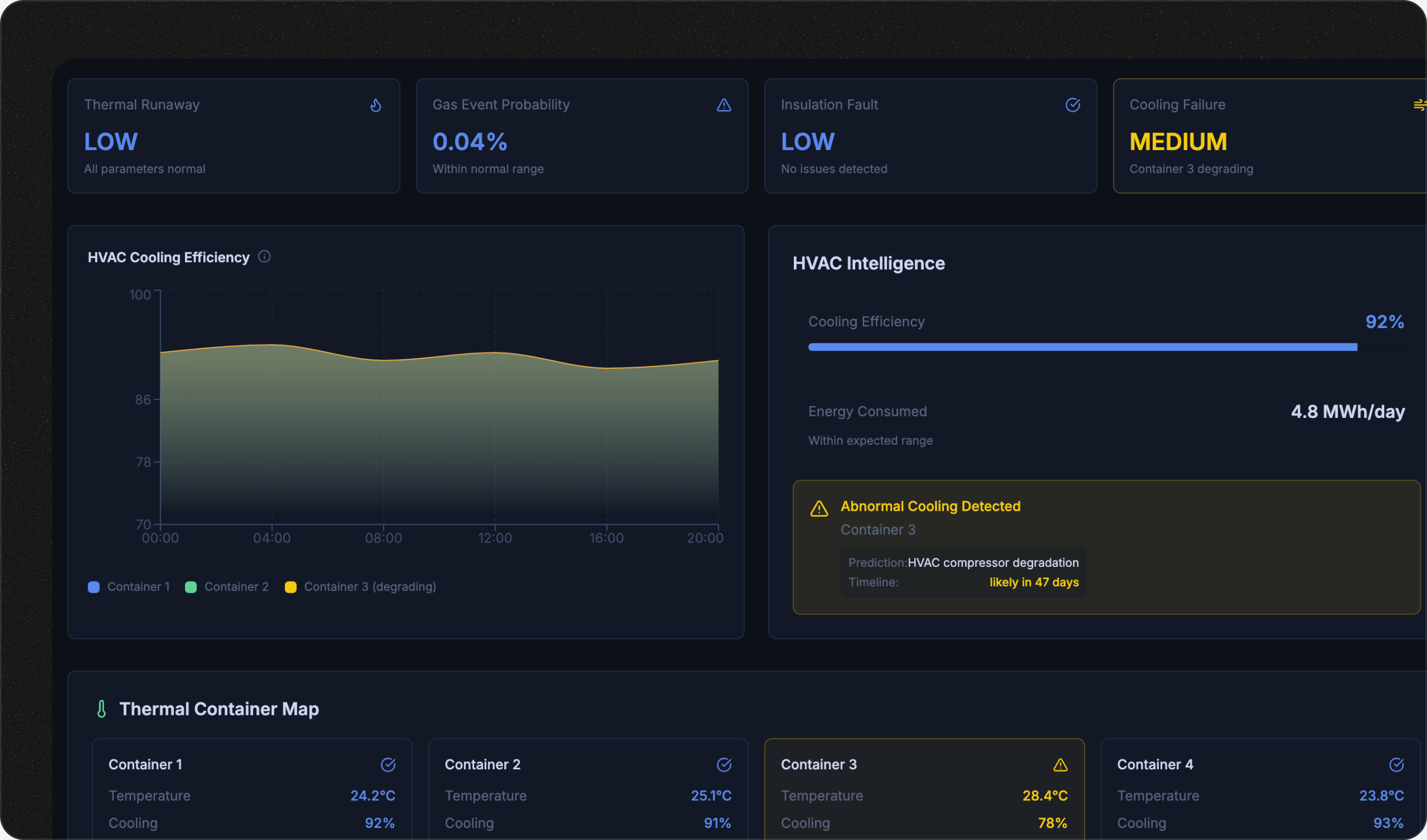Click the 78% cooling value of Container 3
1427x840 pixels.
(1053, 823)
